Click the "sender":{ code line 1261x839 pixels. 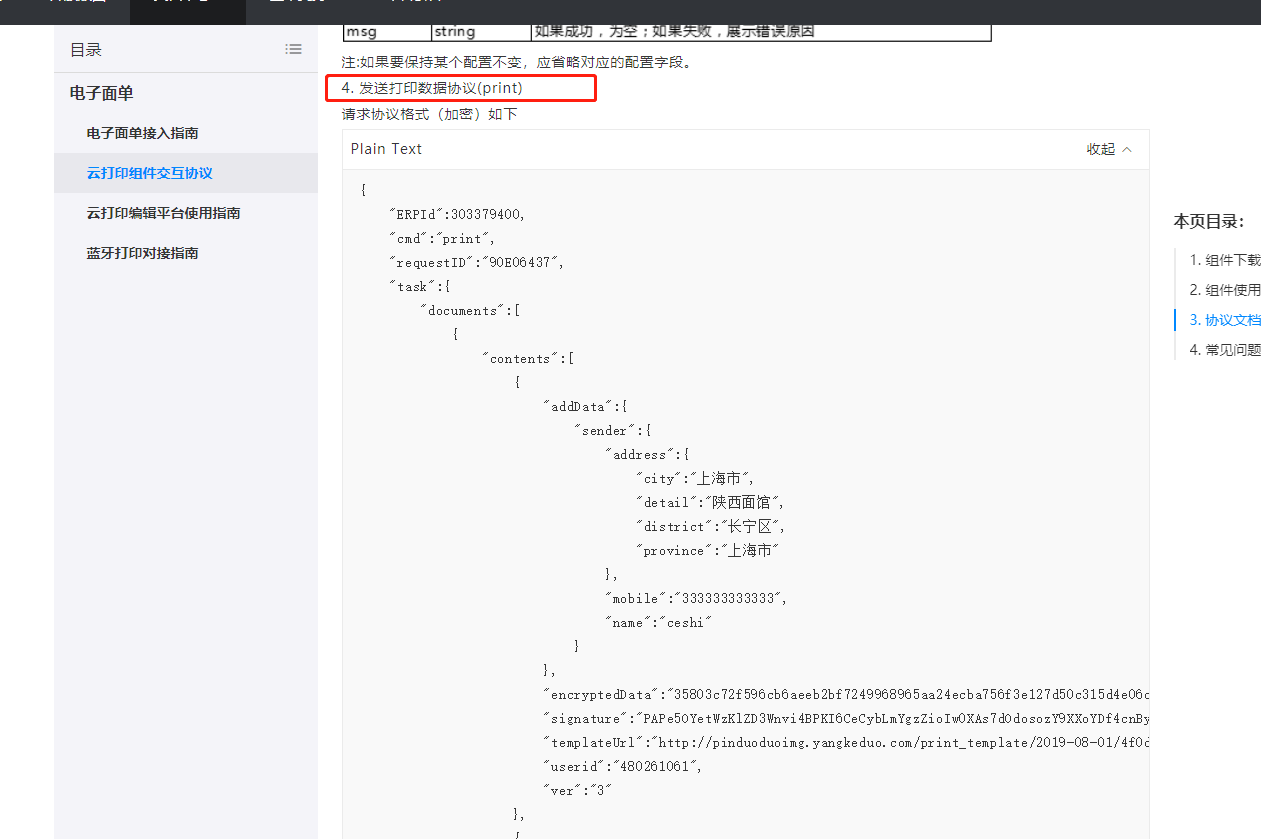point(613,431)
